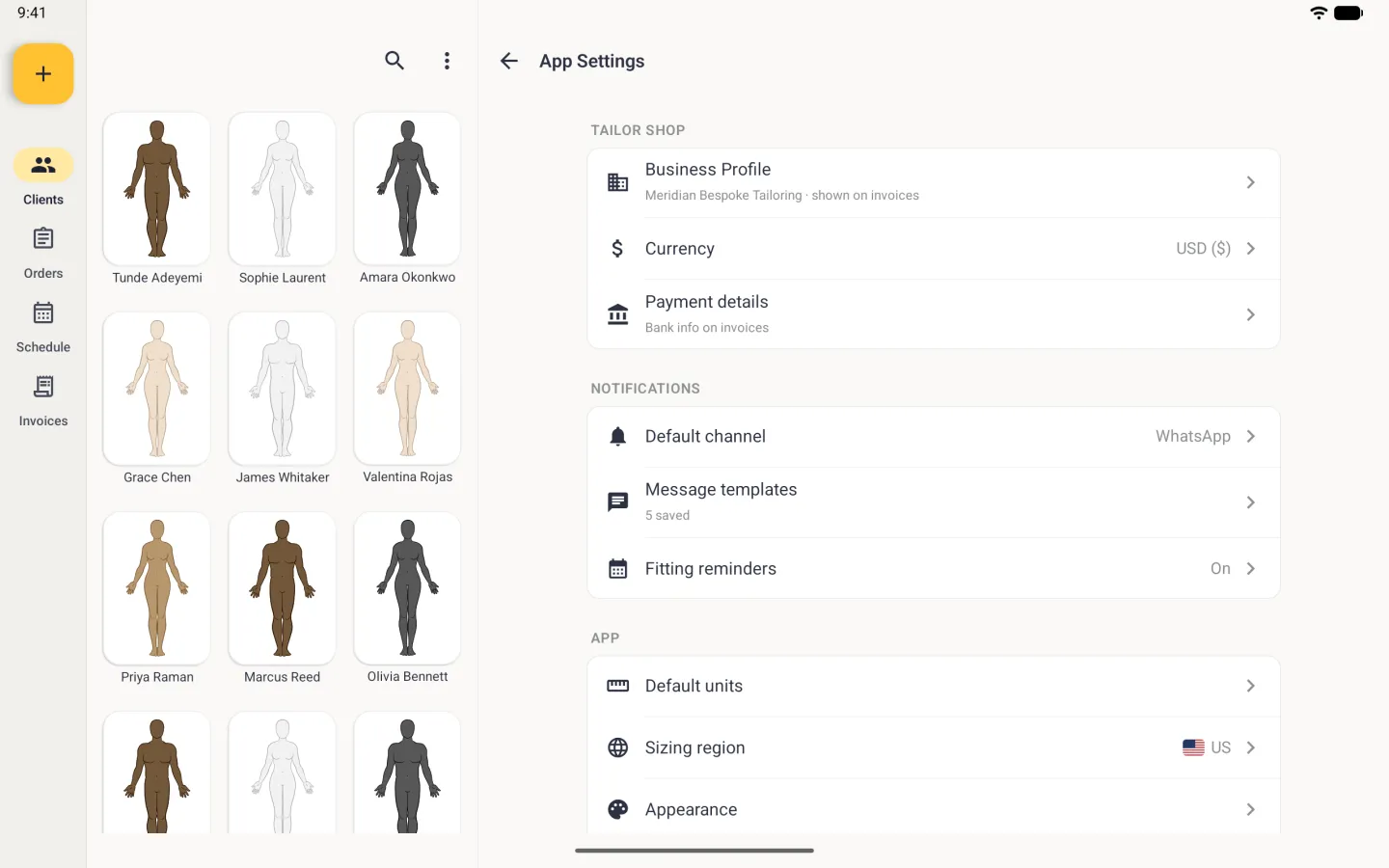The height and width of the screenshot is (868, 1389).
Task: Switch to the Orders tab
Action: coord(43,253)
